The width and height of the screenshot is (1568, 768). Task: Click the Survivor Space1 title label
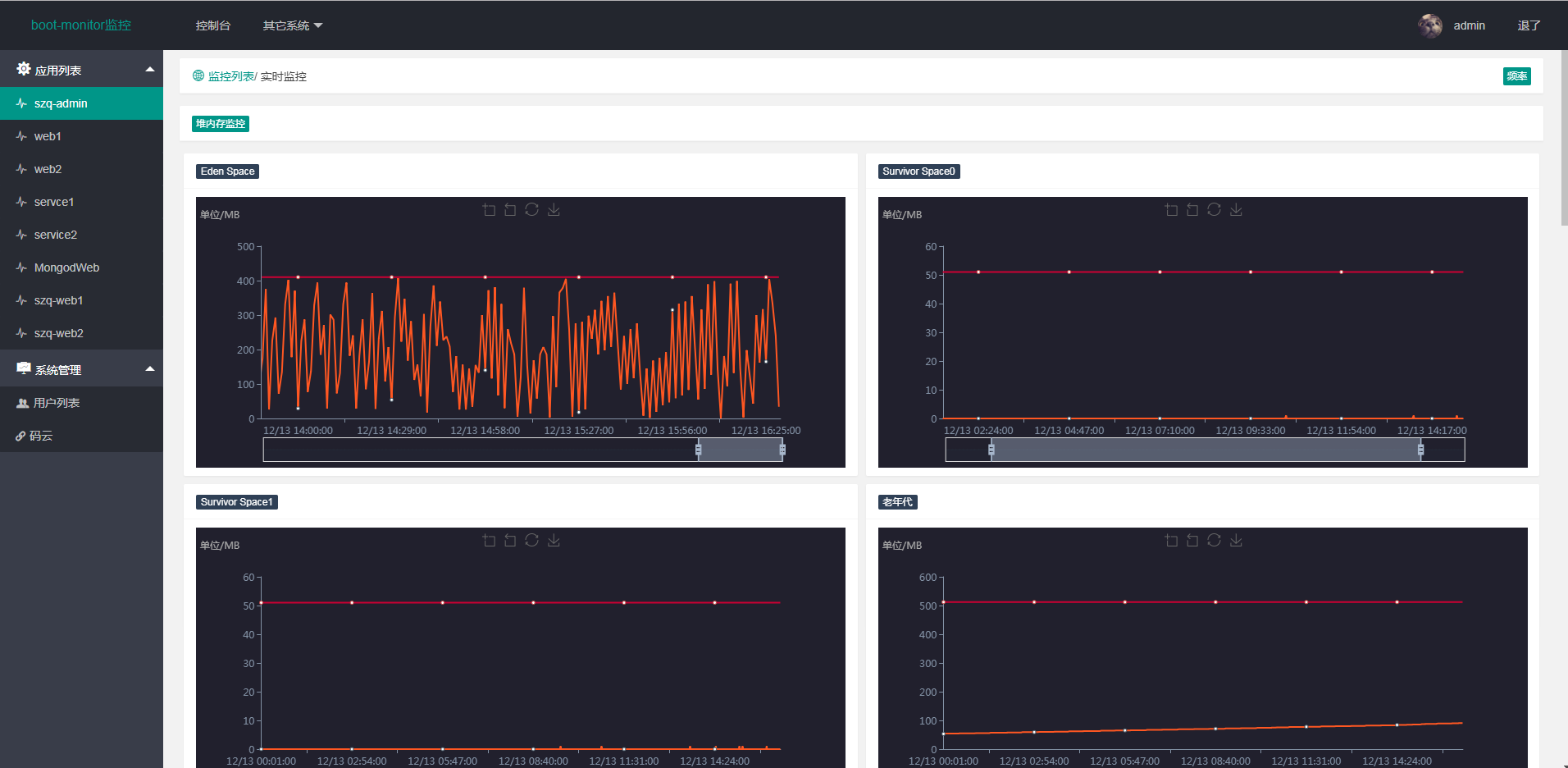(x=237, y=502)
